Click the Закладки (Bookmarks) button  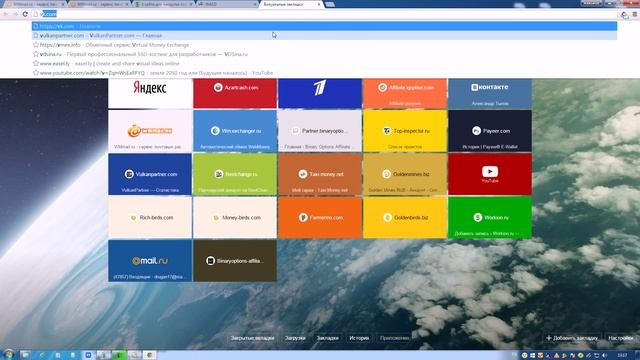tap(327, 338)
